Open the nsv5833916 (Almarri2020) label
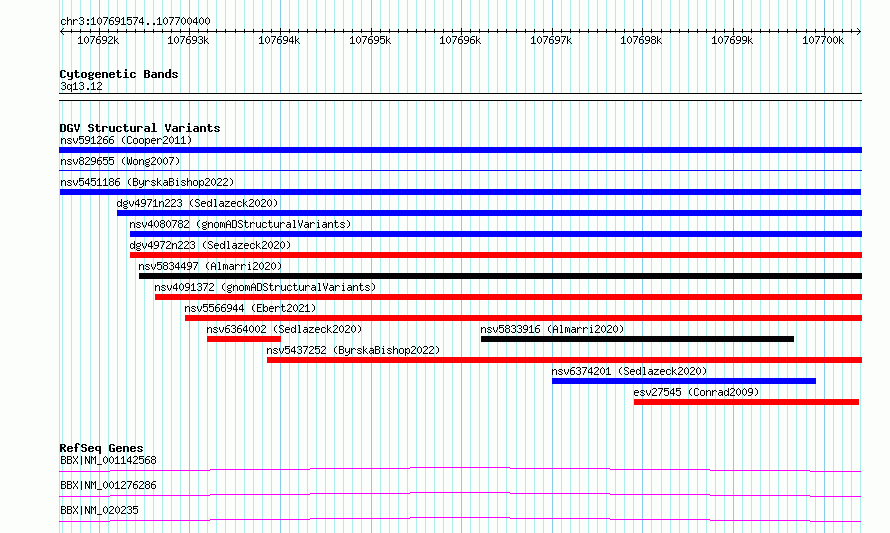This screenshot has width=890, height=533. pyautogui.click(x=552, y=329)
